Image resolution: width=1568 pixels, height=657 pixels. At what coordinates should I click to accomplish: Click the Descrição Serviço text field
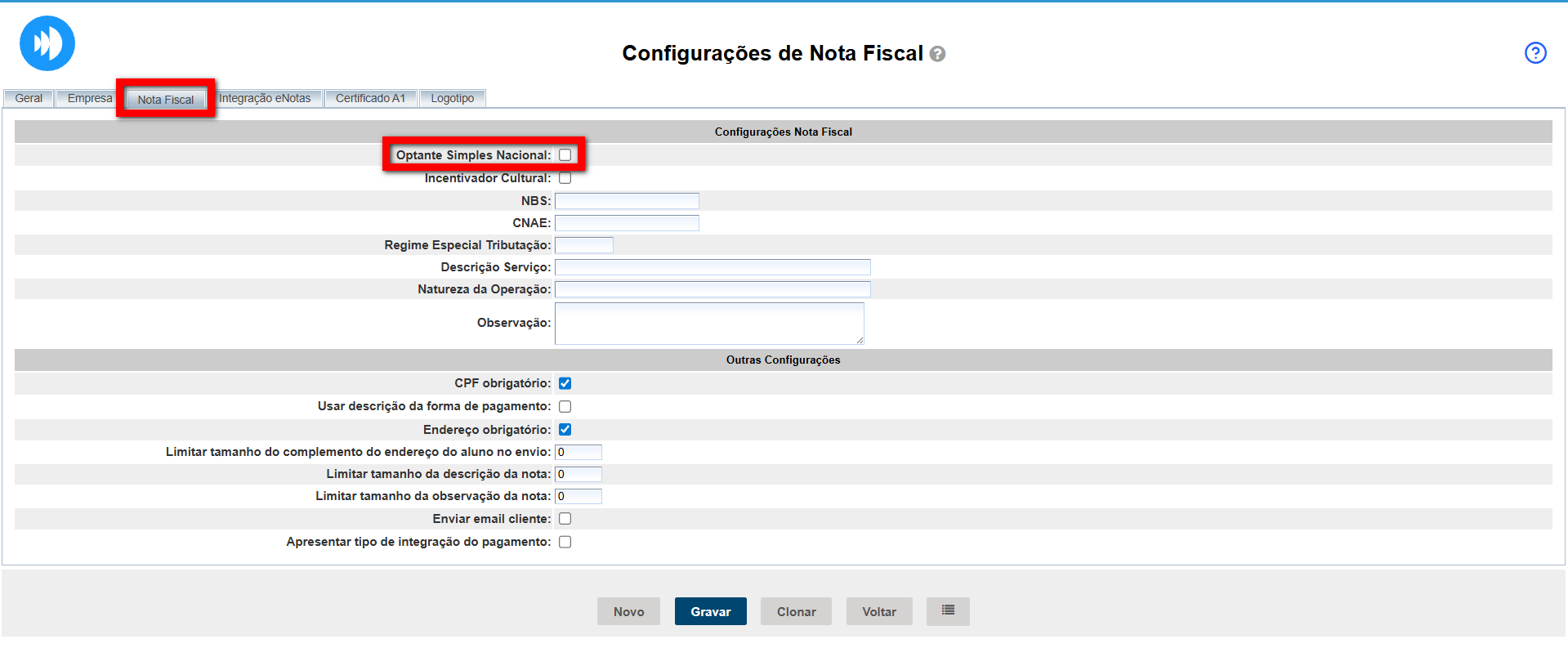point(713,267)
